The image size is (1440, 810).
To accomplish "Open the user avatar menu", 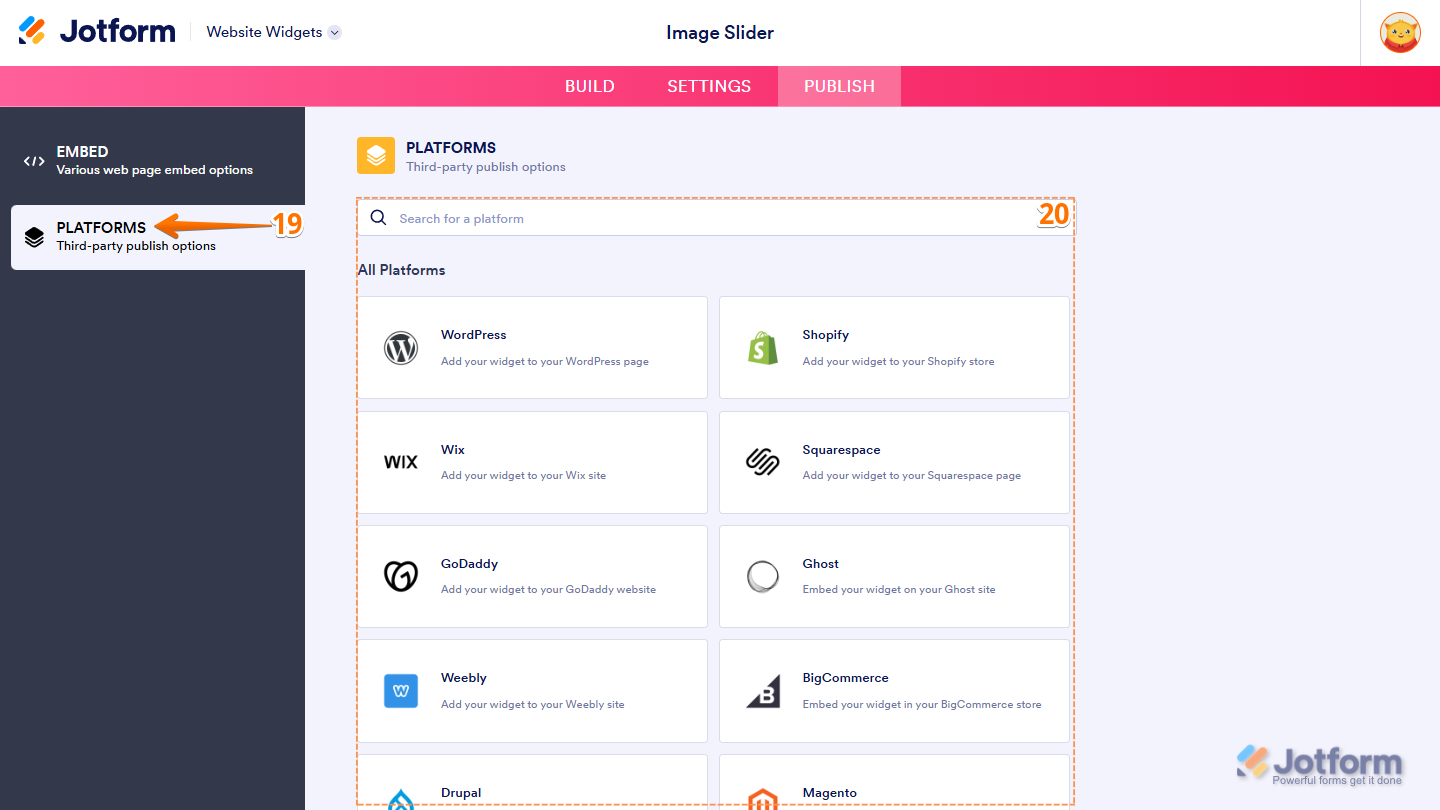I will tap(1400, 33).
